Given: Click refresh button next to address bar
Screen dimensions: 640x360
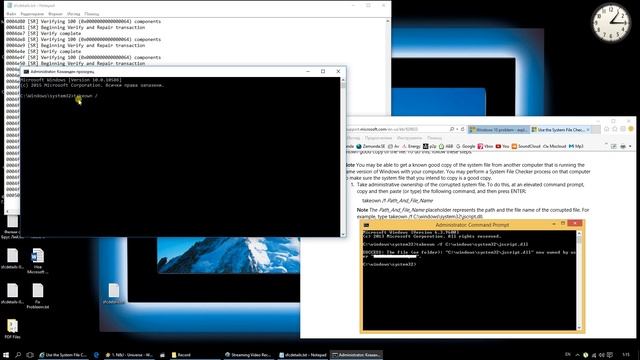Looking at the screenshot, I should 462,129.
